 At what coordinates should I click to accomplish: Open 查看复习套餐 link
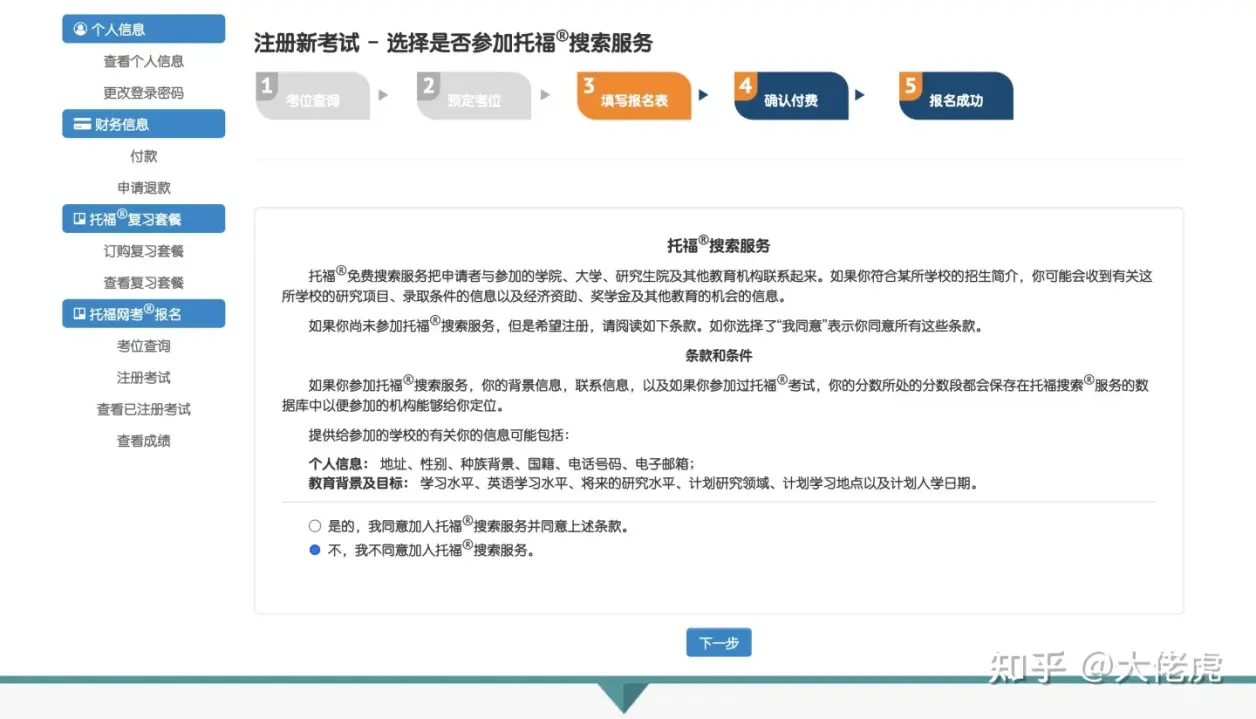[x=143, y=283]
